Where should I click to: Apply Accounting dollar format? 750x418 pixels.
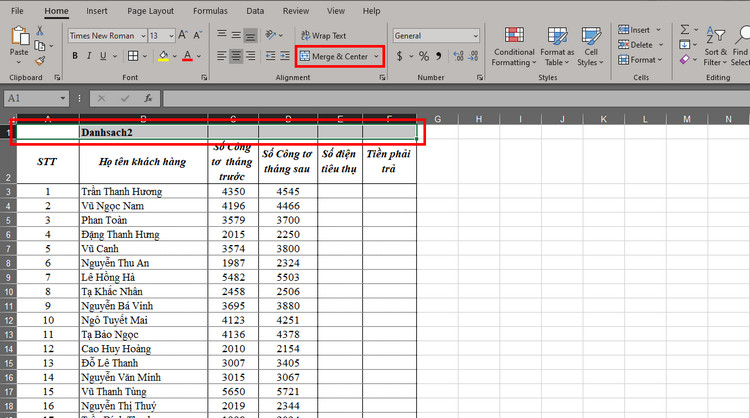399,56
